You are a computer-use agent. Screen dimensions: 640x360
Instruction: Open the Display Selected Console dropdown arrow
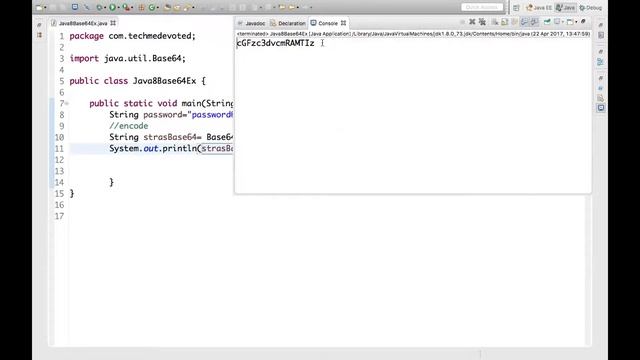(x=563, y=22)
